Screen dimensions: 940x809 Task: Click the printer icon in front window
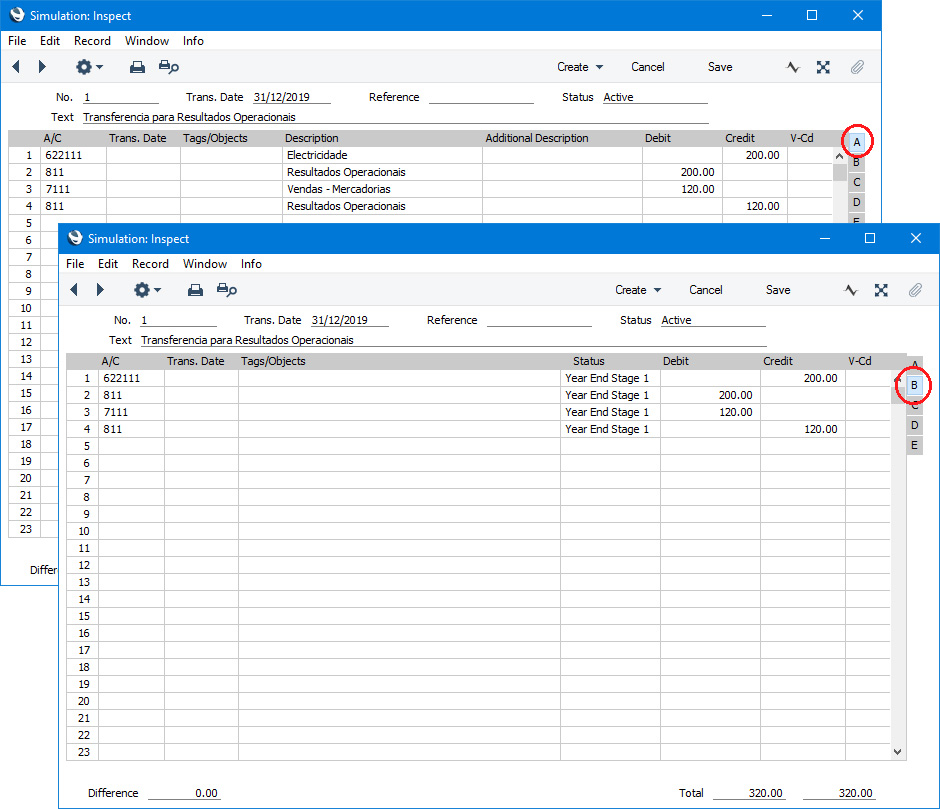pyautogui.click(x=196, y=290)
